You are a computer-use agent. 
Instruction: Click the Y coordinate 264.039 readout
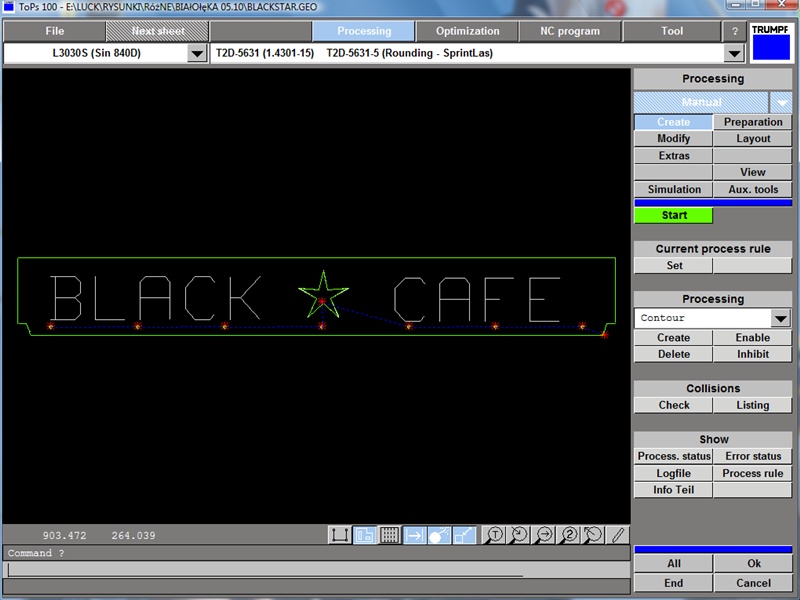[133, 536]
